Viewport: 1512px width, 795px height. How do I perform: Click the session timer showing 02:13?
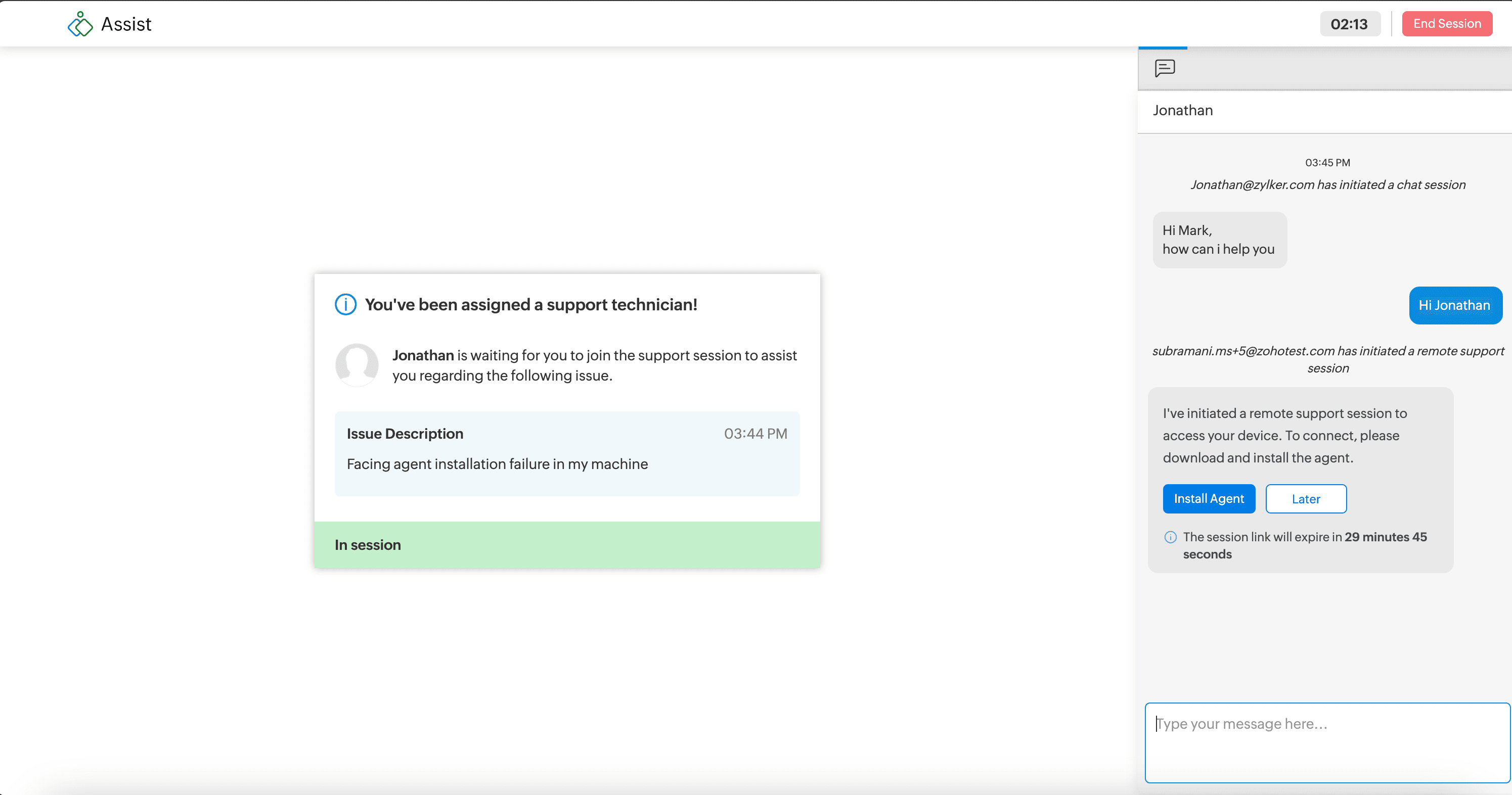tap(1350, 23)
